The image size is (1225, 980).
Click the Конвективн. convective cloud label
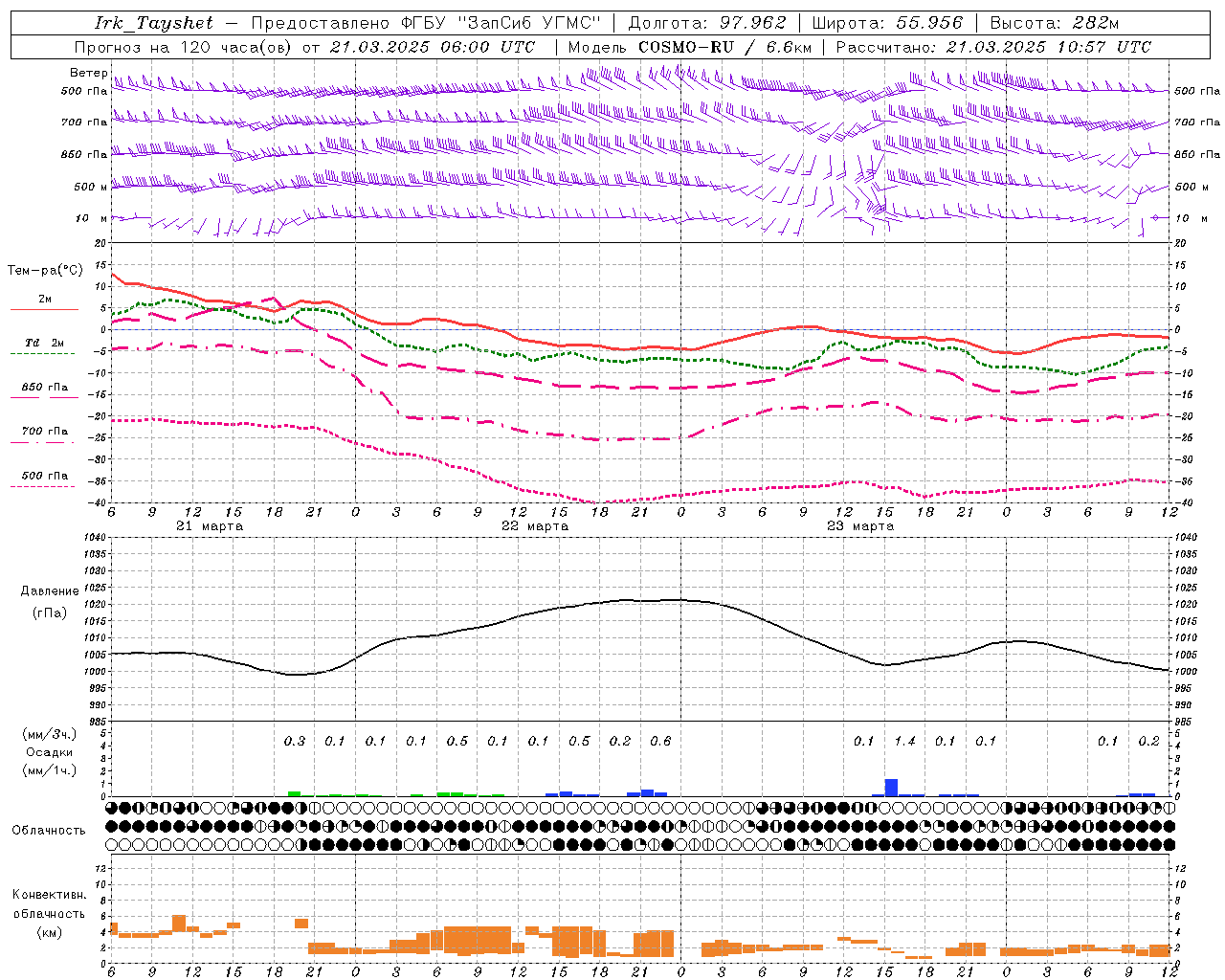pos(49,894)
